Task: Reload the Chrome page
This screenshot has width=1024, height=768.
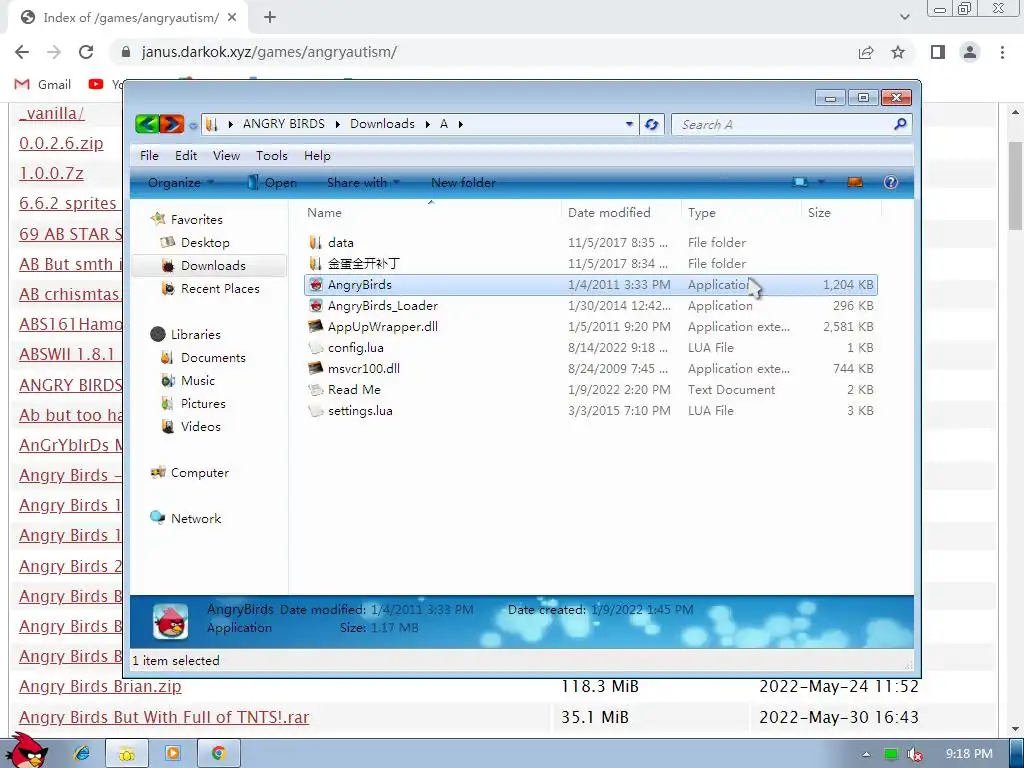Action: (x=86, y=52)
